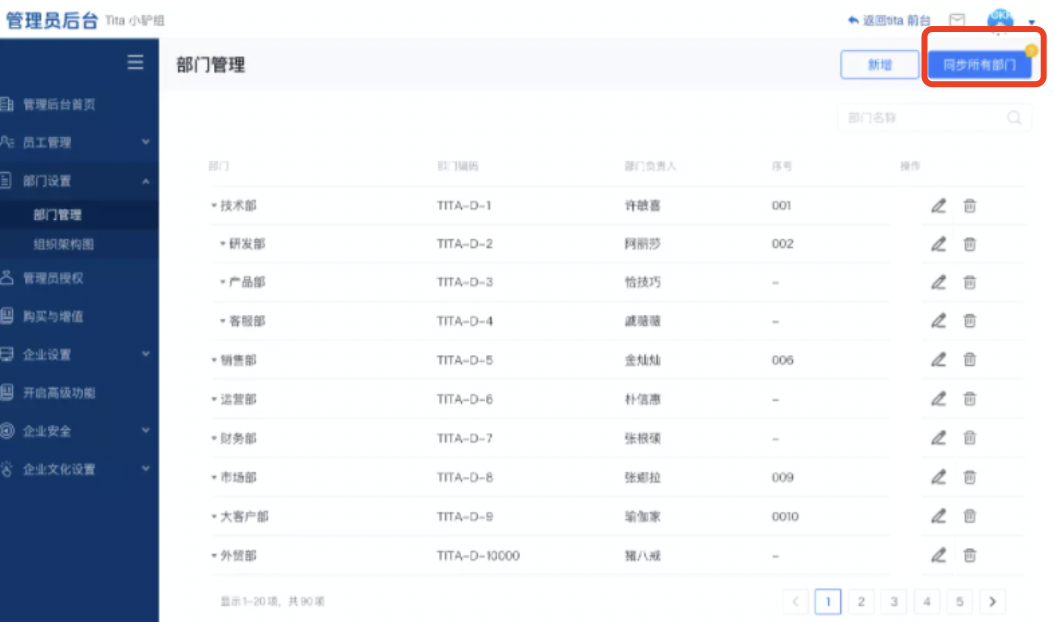This screenshot has width=1054, height=622.
Task: Toggle the hamburger sidebar menu icon
Action: pyautogui.click(x=135, y=63)
